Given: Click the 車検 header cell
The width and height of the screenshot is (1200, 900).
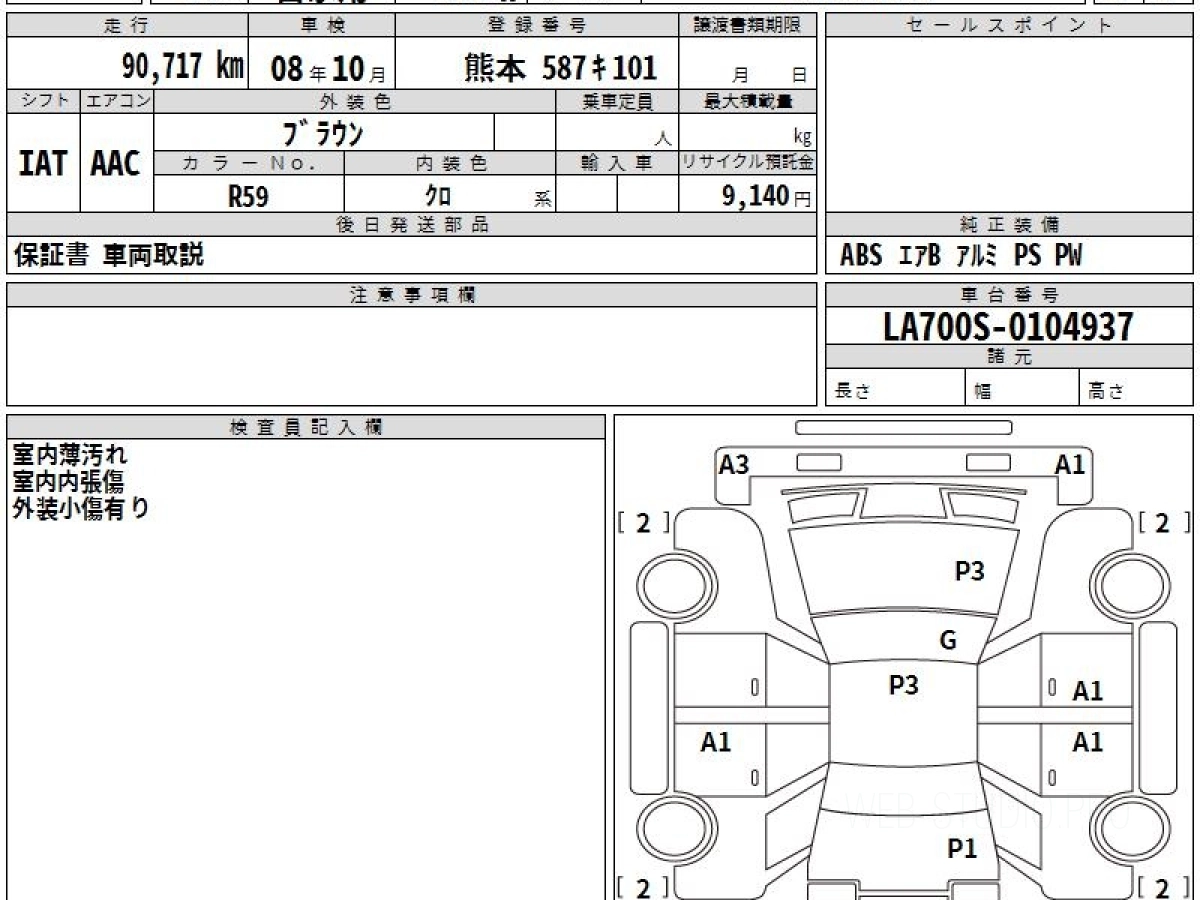Looking at the screenshot, I should pos(321,26).
